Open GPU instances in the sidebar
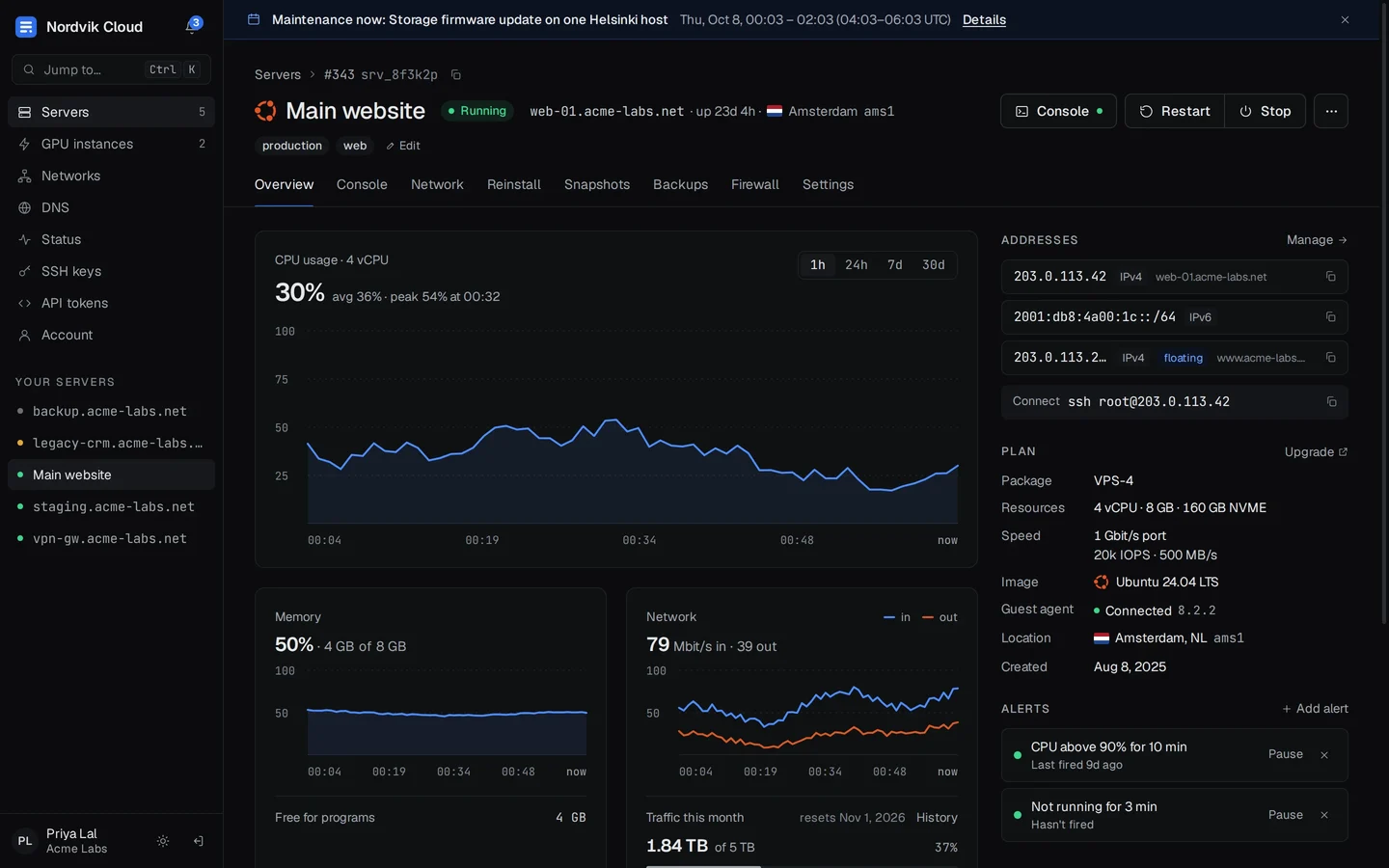 pos(111,144)
